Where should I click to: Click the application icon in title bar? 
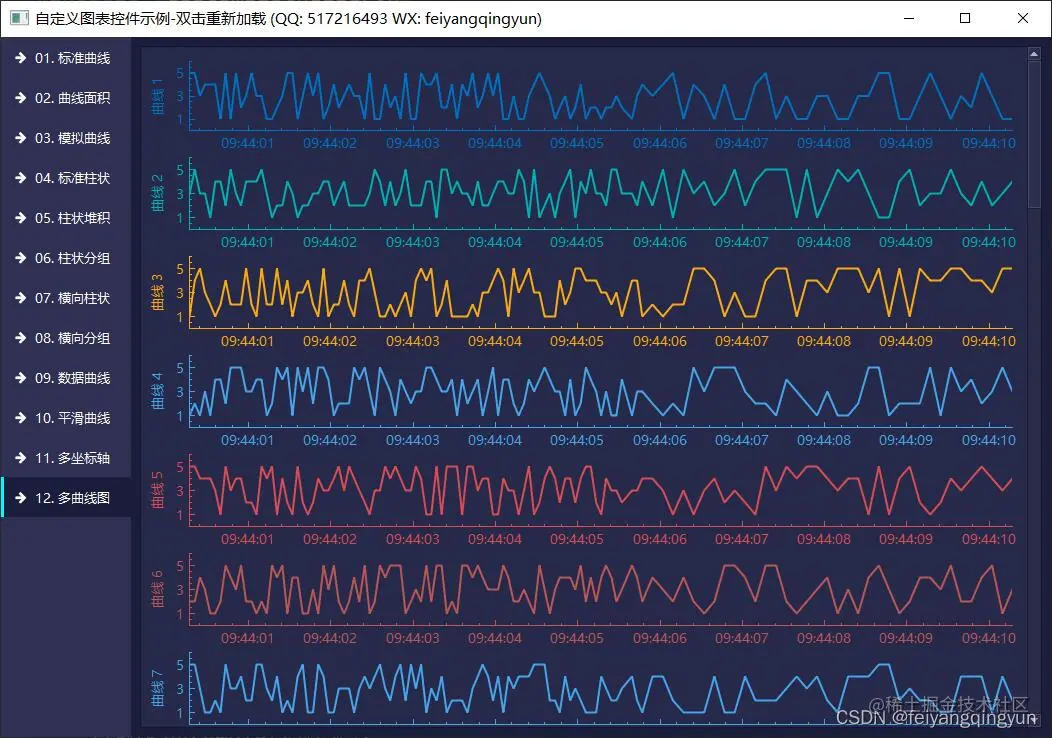click(19, 18)
